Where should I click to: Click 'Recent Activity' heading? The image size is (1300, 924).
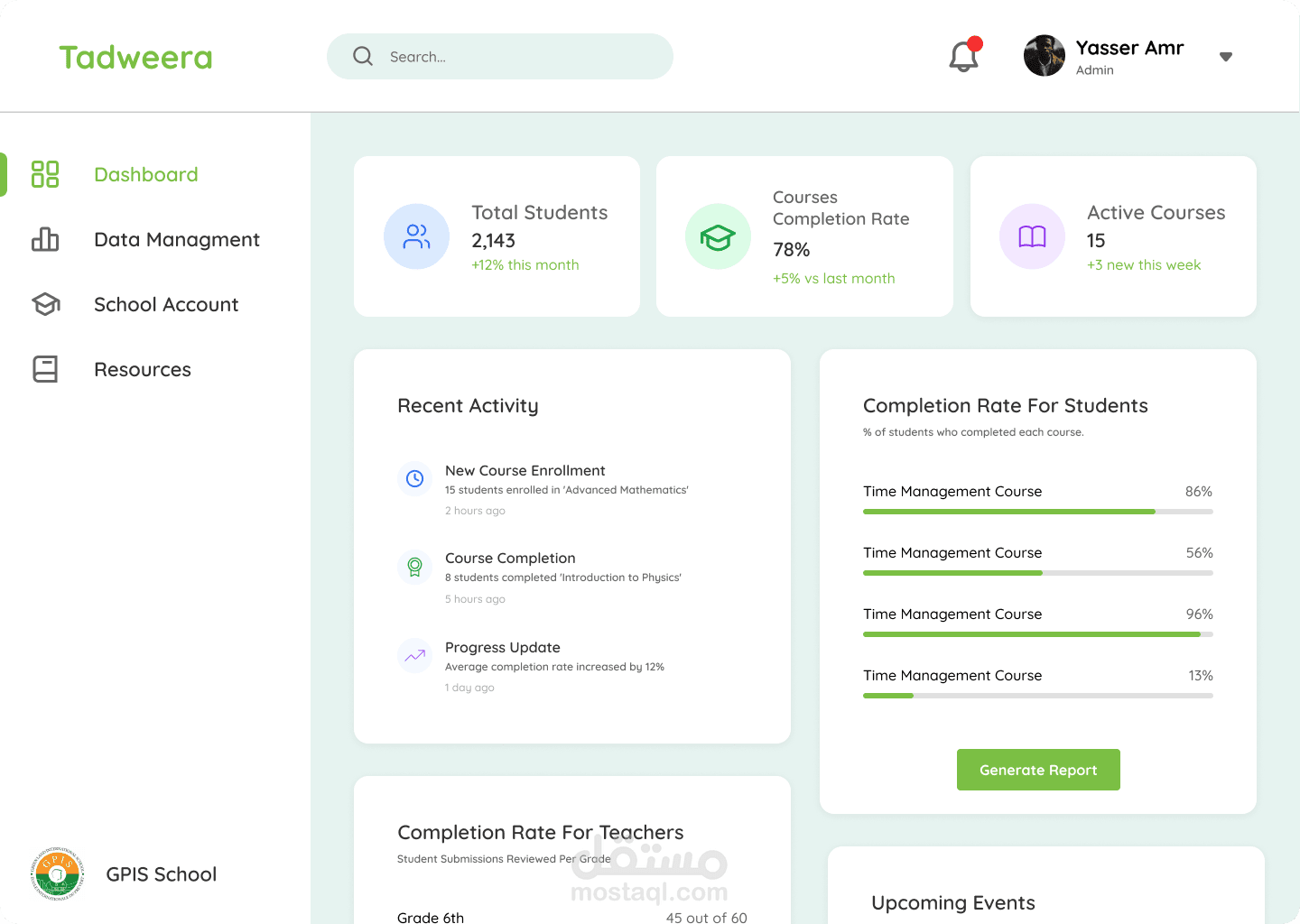click(x=468, y=406)
